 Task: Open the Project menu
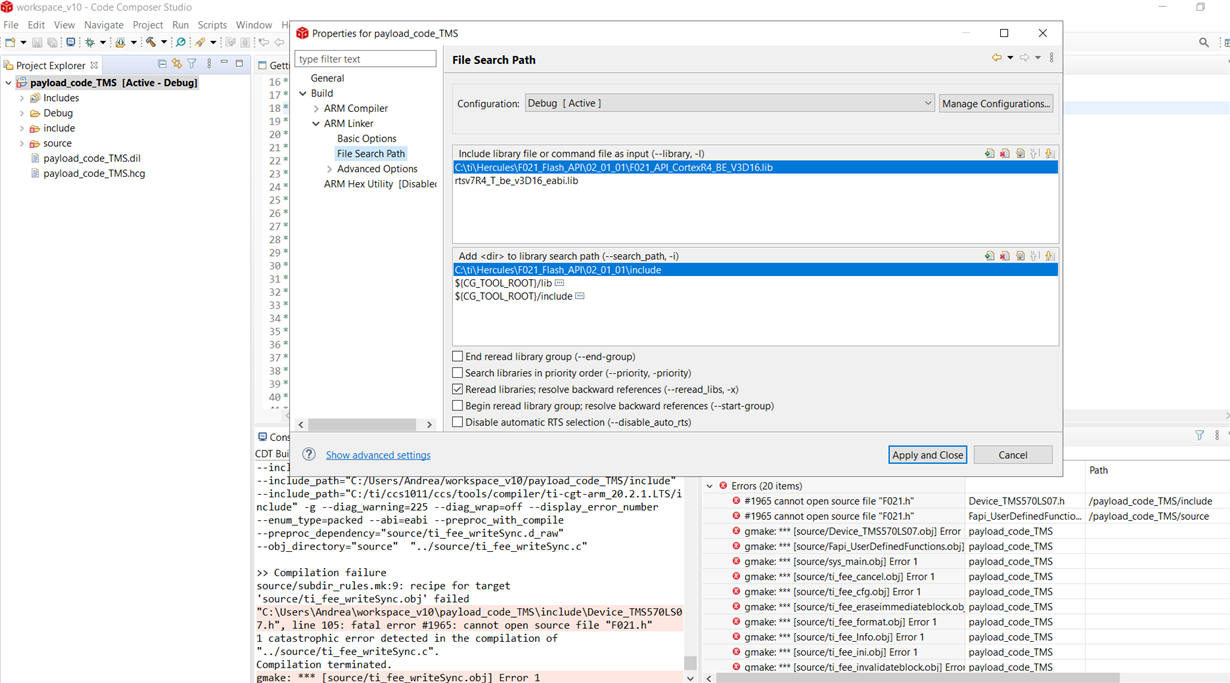pos(148,25)
